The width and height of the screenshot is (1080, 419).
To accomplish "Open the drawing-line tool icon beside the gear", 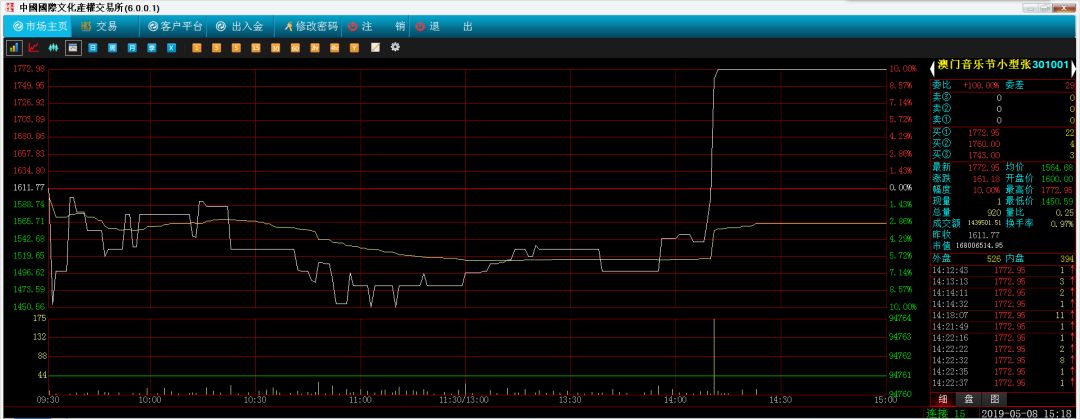I will click(x=375, y=48).
